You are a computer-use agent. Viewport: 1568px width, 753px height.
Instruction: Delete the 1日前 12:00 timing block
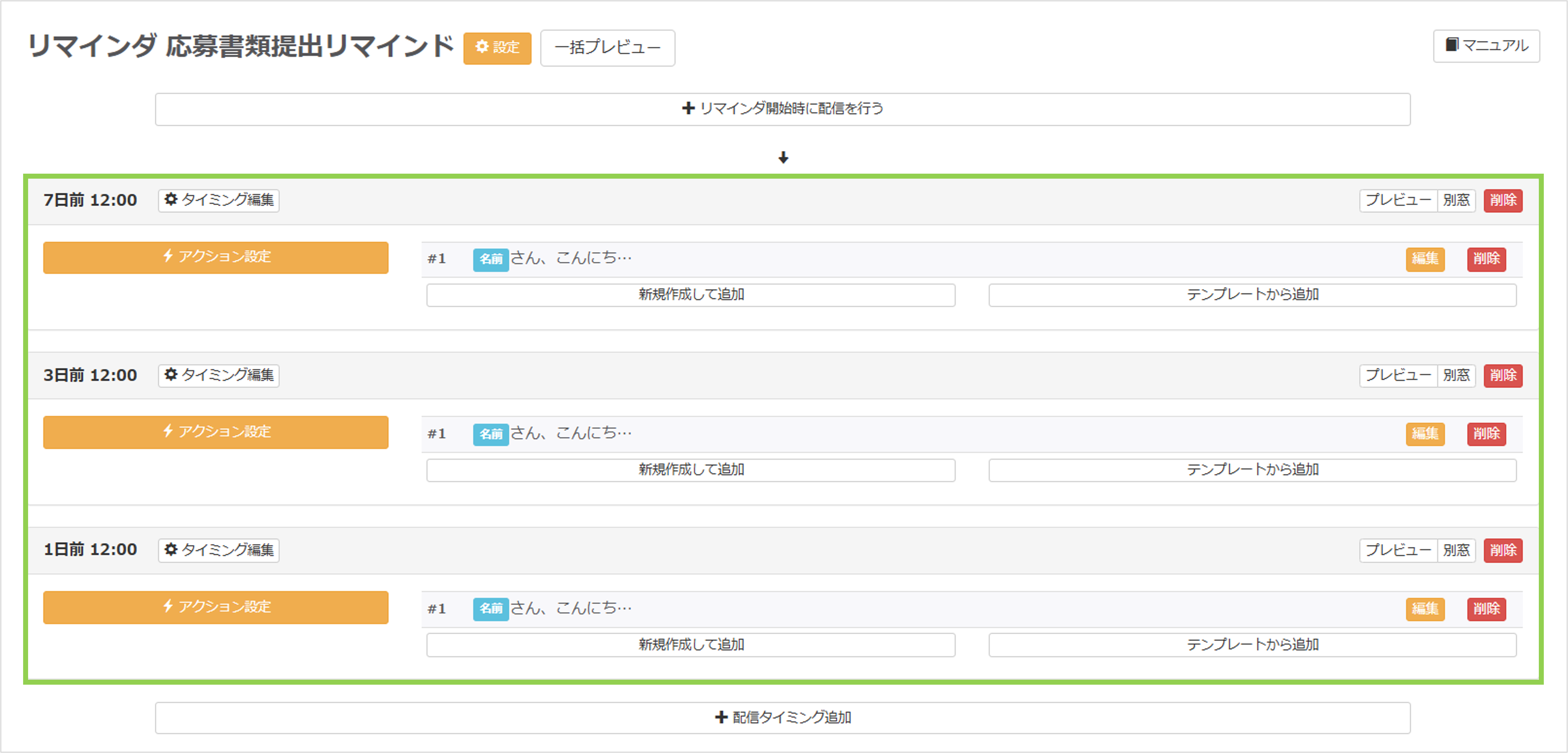1502,550
